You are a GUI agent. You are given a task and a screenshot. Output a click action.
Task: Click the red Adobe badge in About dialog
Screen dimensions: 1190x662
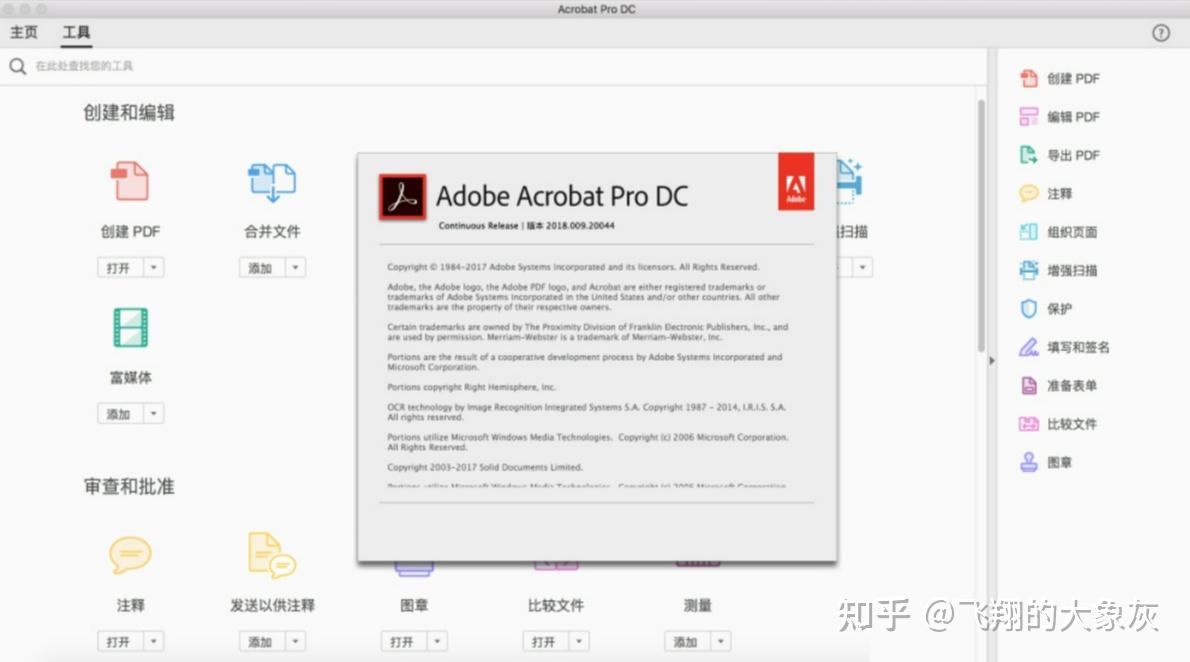(795, 182)
